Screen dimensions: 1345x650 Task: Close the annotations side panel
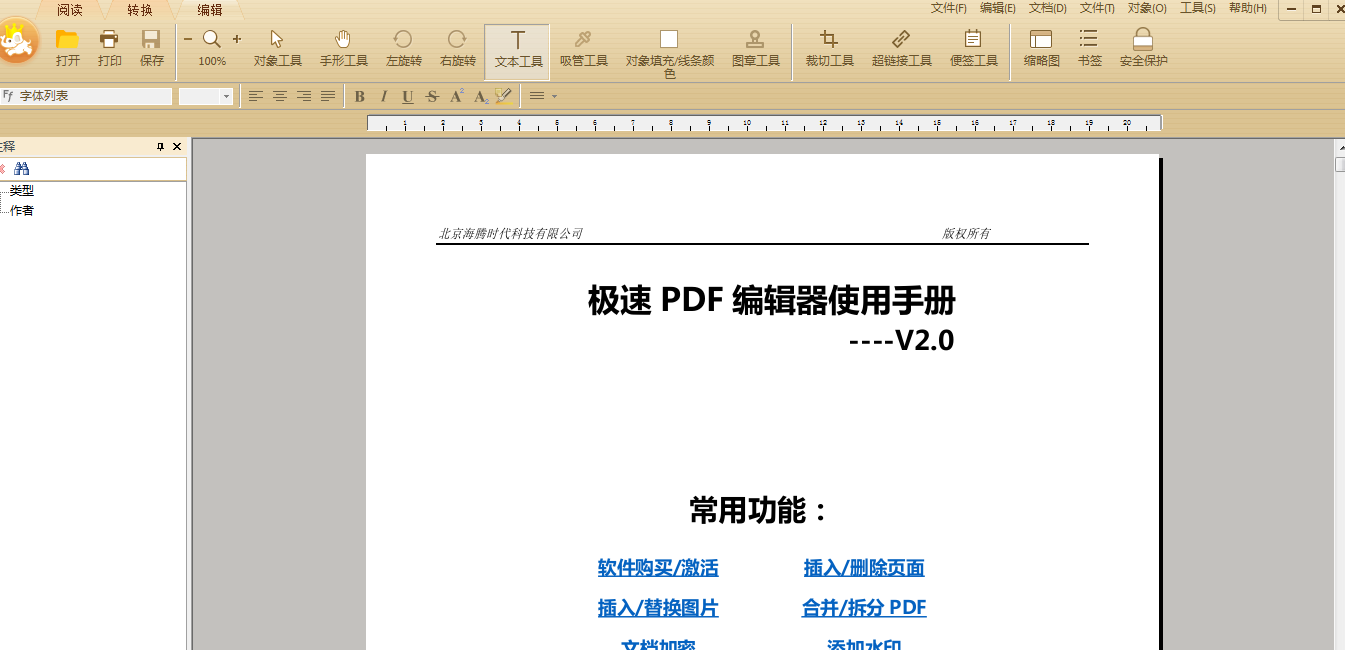pos(177,147)
